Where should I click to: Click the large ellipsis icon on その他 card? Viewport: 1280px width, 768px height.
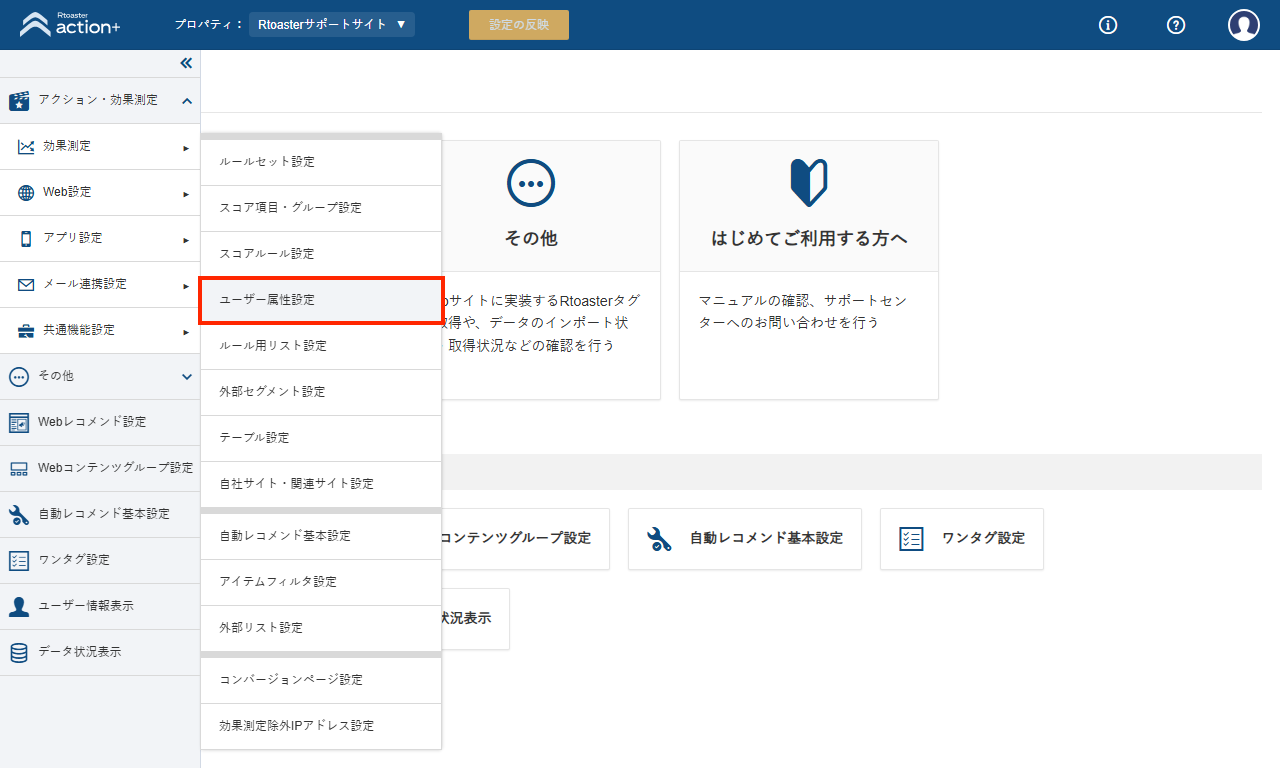tap(531, 183)
